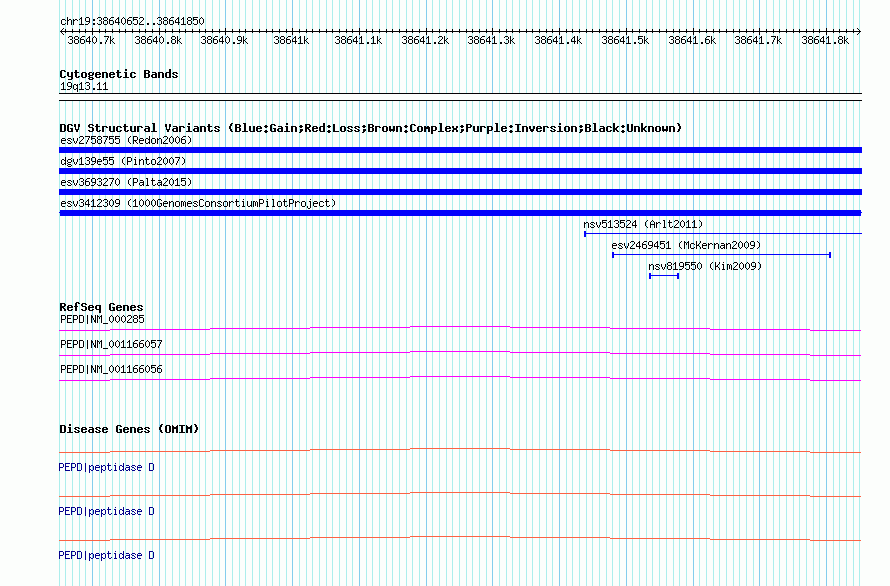Image resolution: width=890 pixels, height=586 pixels.
Task: Click the 38640.8k ruler tick label
Action: click(x=158, y=40)
